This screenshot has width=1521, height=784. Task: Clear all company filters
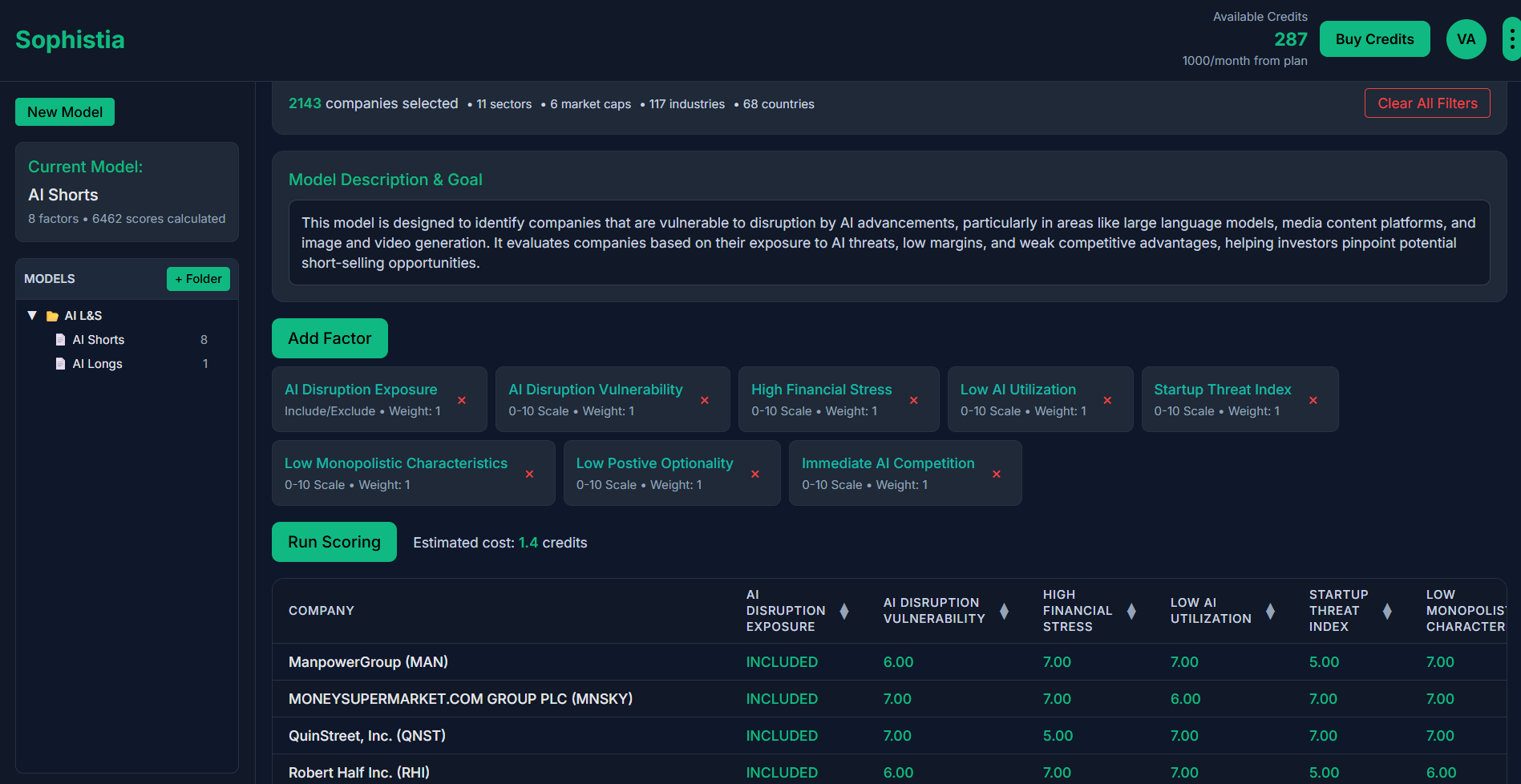pos(1427,103)
